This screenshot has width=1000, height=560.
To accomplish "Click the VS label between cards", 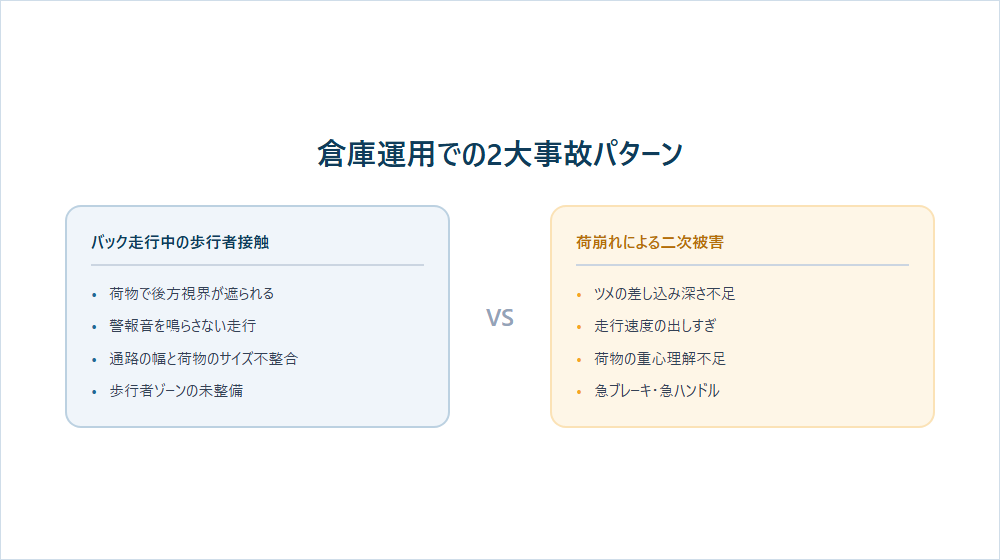I will point(500,318).
